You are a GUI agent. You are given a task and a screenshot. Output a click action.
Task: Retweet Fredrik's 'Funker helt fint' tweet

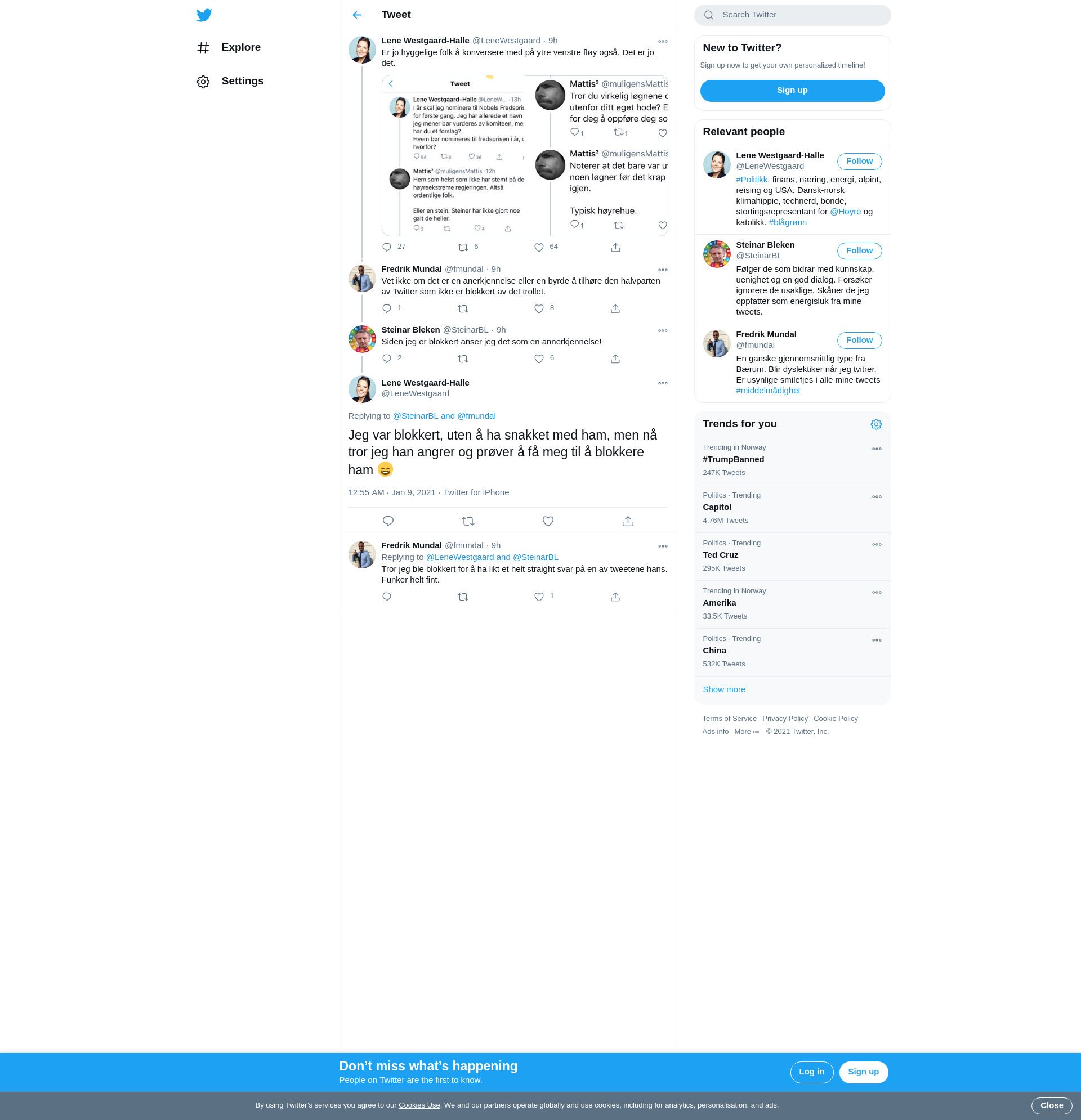(x=463, y=597)
